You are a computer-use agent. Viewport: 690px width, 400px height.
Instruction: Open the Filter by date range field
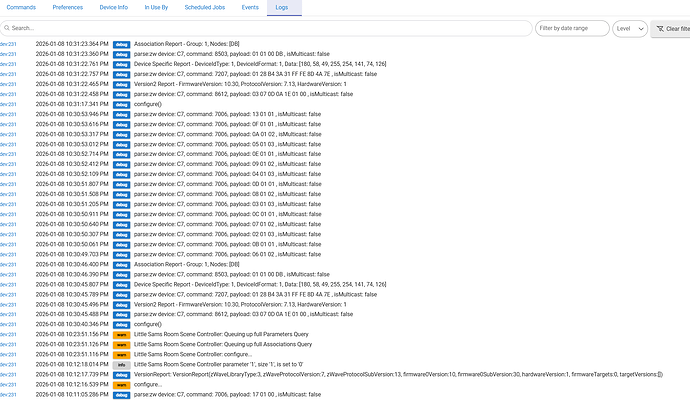pos(571,29)
